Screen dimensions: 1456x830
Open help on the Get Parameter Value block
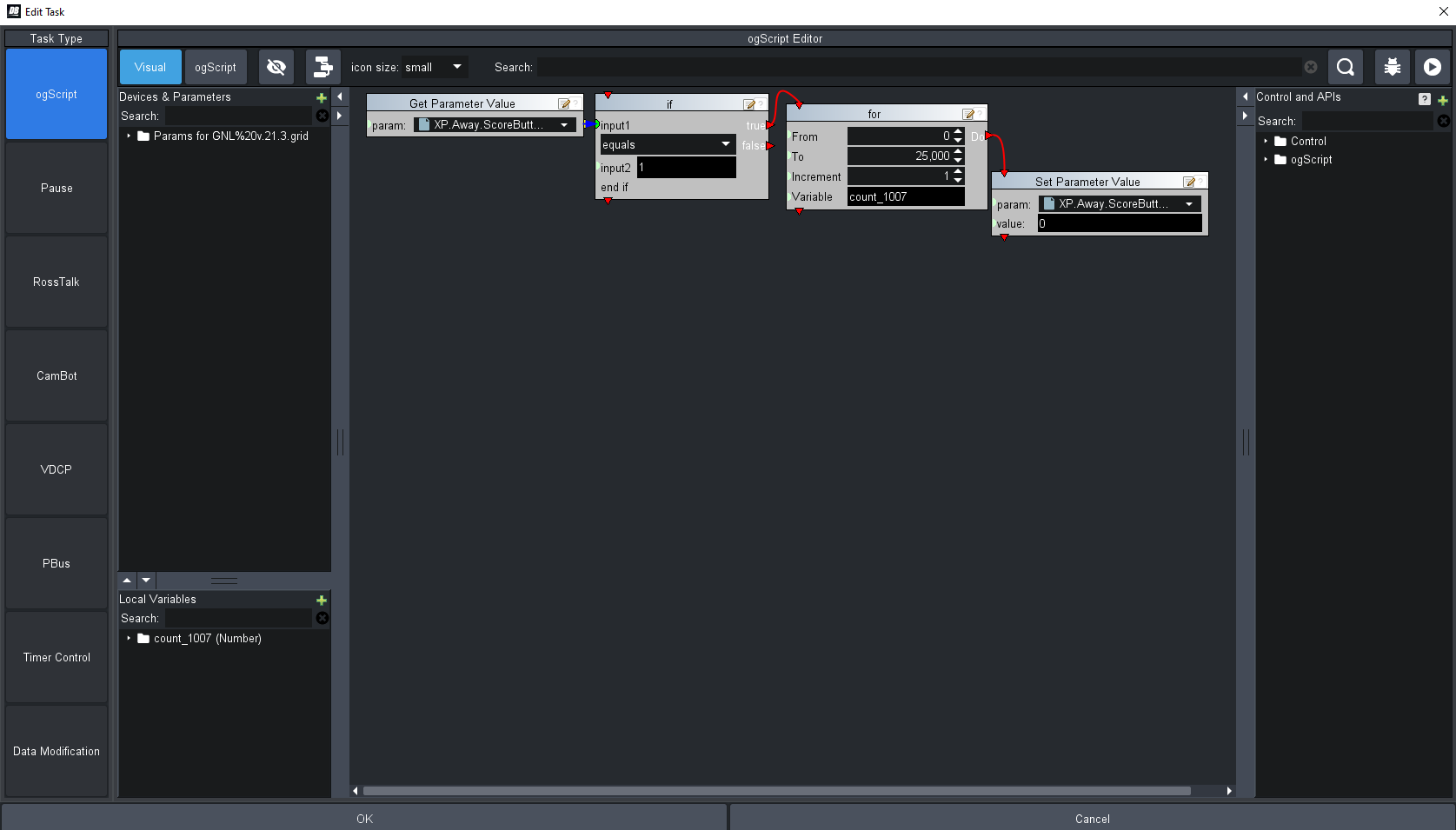tap(575, 103)
